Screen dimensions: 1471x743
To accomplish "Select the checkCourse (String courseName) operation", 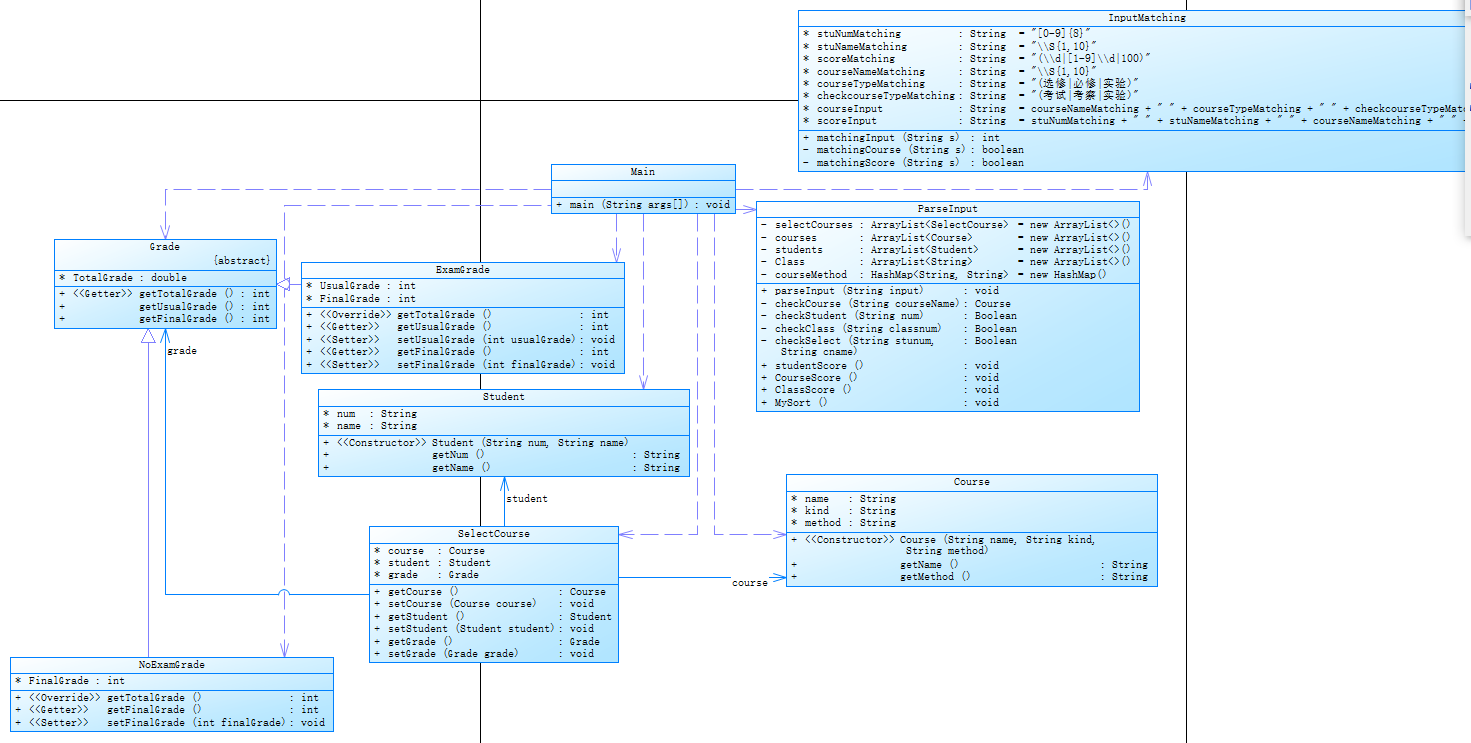I will [886, 304].
